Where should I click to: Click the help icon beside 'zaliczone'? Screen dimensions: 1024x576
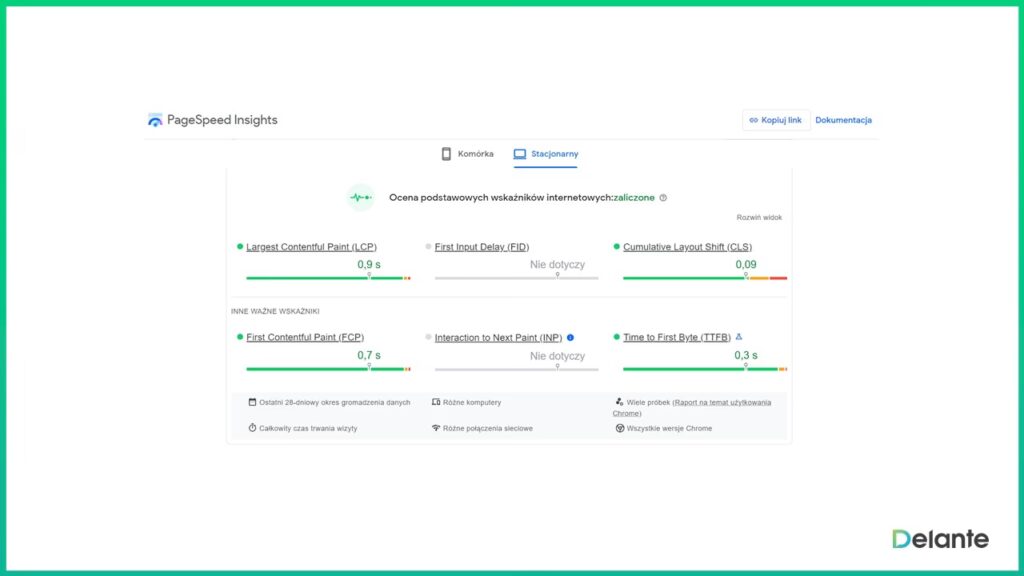pos(663,198)
